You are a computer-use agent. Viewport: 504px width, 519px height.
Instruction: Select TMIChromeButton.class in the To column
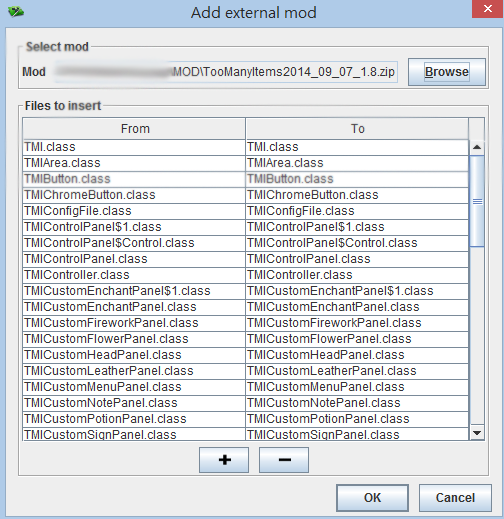(x=357, y=195)
